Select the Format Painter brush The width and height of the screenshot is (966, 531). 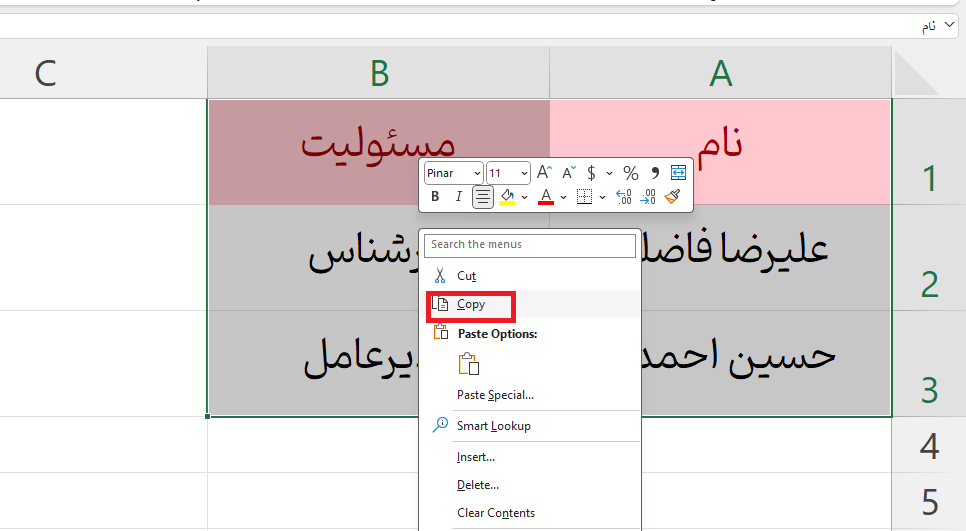(x=673, y=197)
